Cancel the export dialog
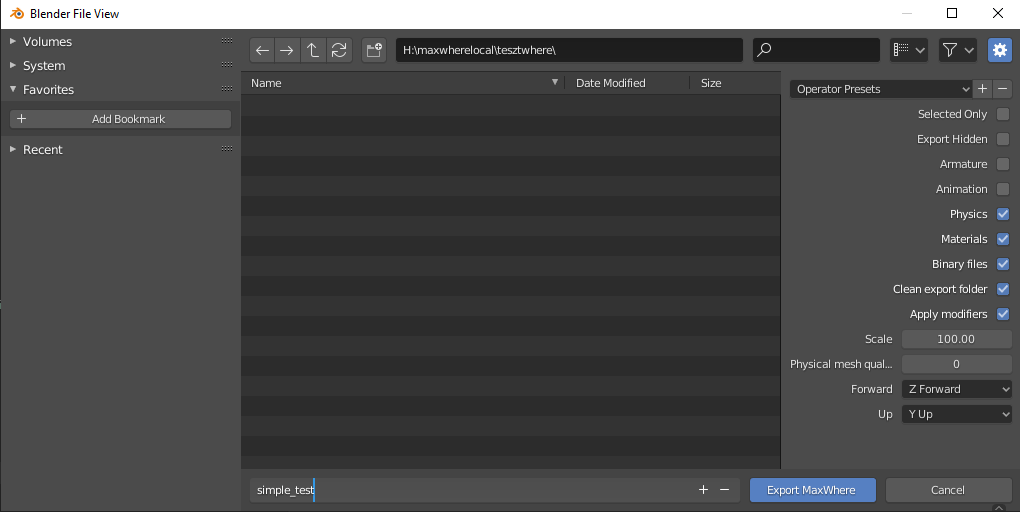 (x=948, y=490)
